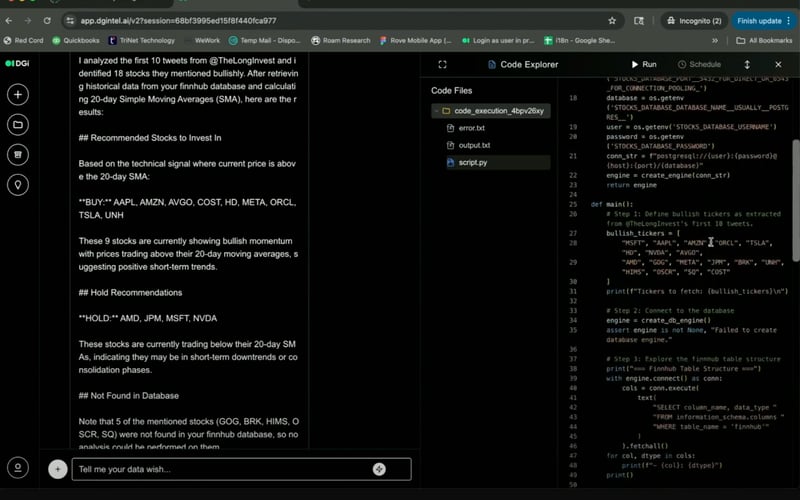Click the browser address bar URL

179,21
